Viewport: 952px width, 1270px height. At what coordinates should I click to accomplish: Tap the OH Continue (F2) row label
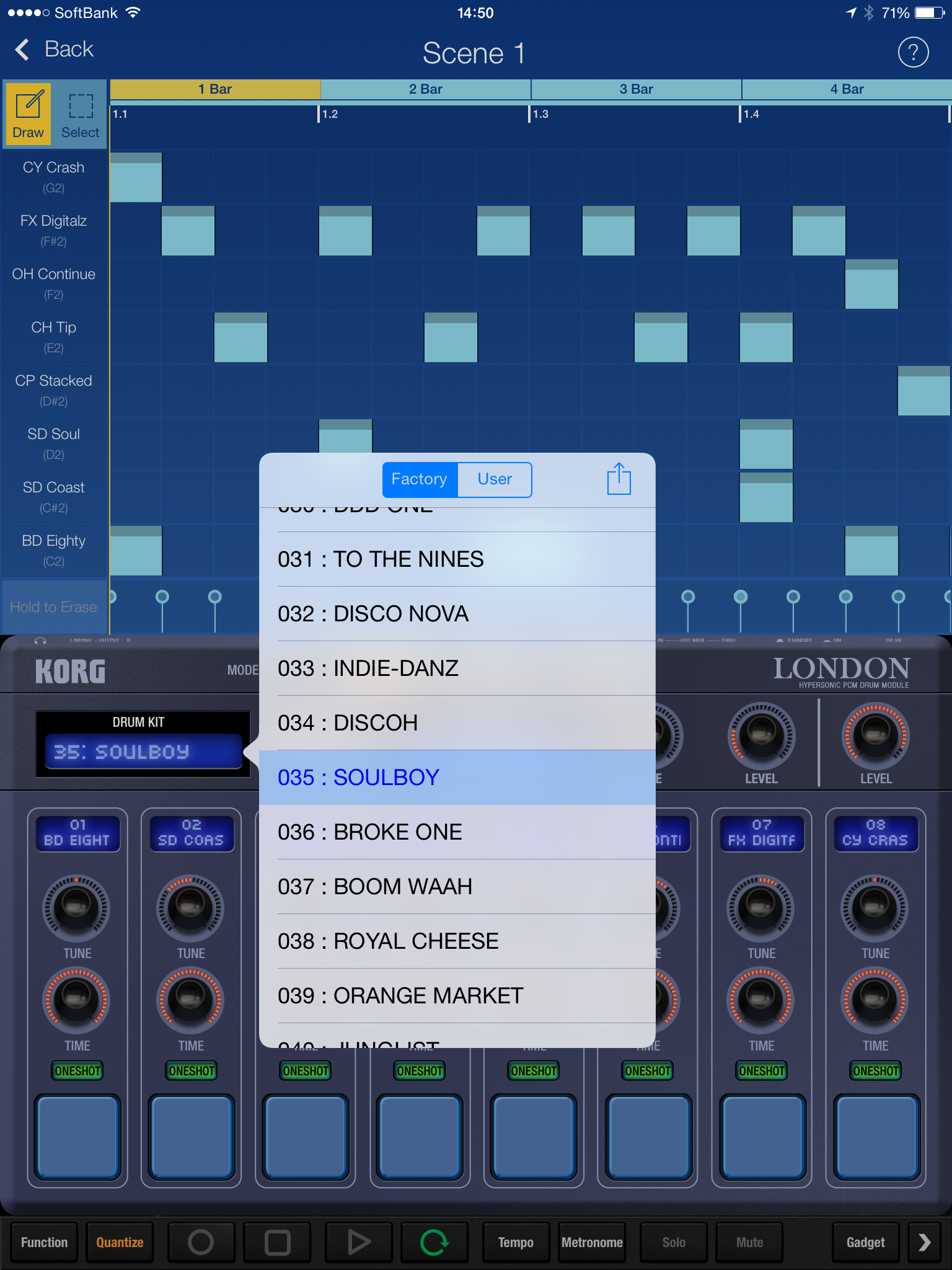tap(54, 283)
